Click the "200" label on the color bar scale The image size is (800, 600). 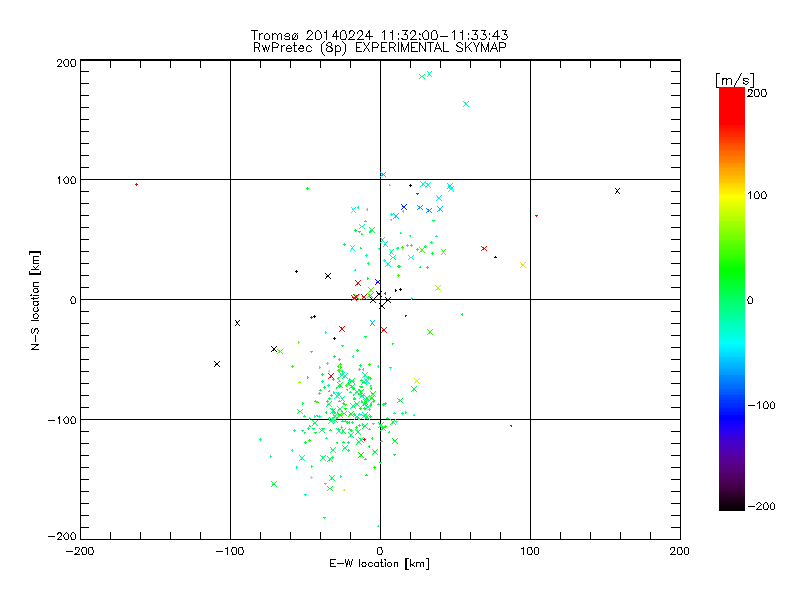pyautogui.click(x=757, y=93)
